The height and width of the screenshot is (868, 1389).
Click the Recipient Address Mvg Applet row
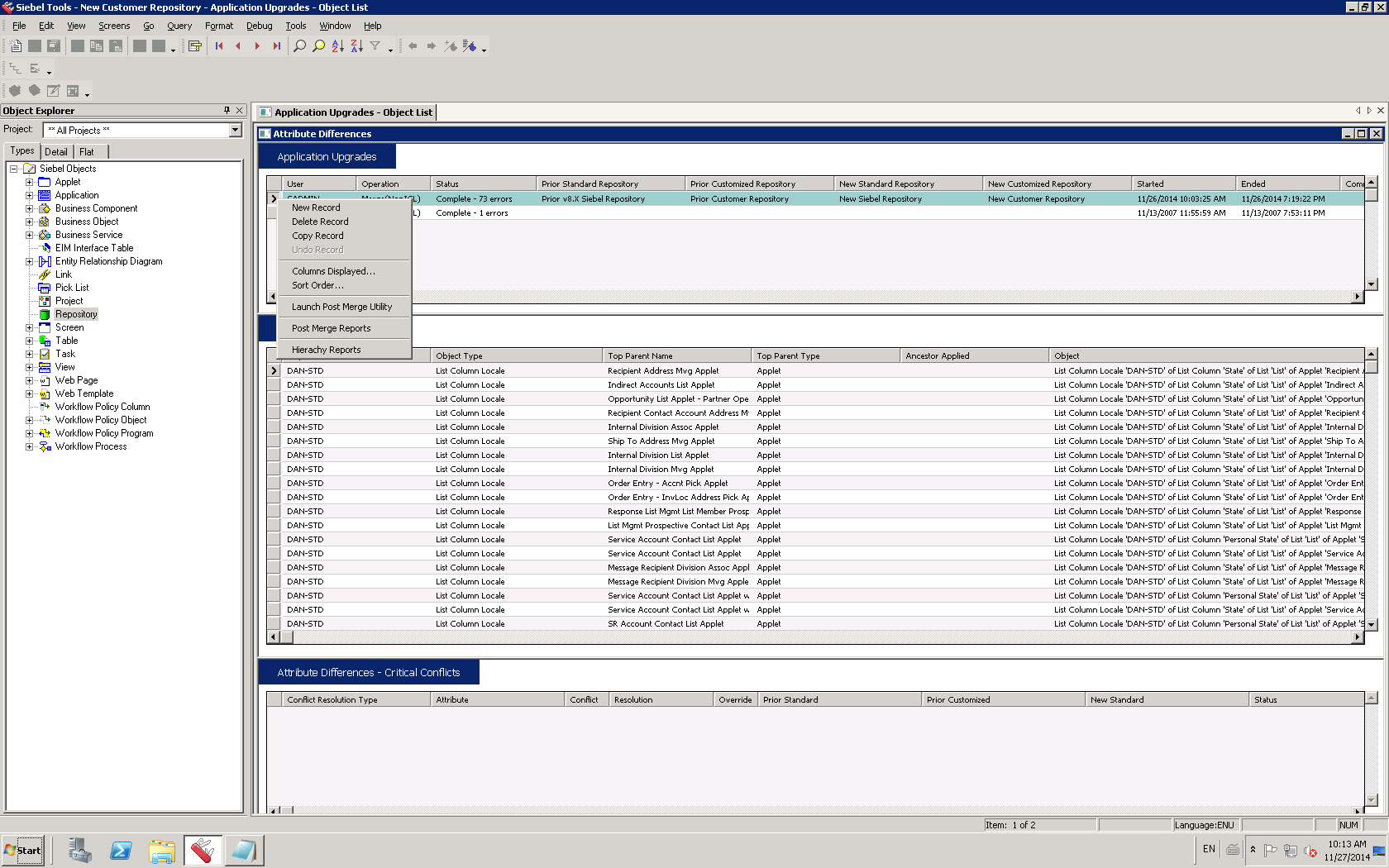815,371
